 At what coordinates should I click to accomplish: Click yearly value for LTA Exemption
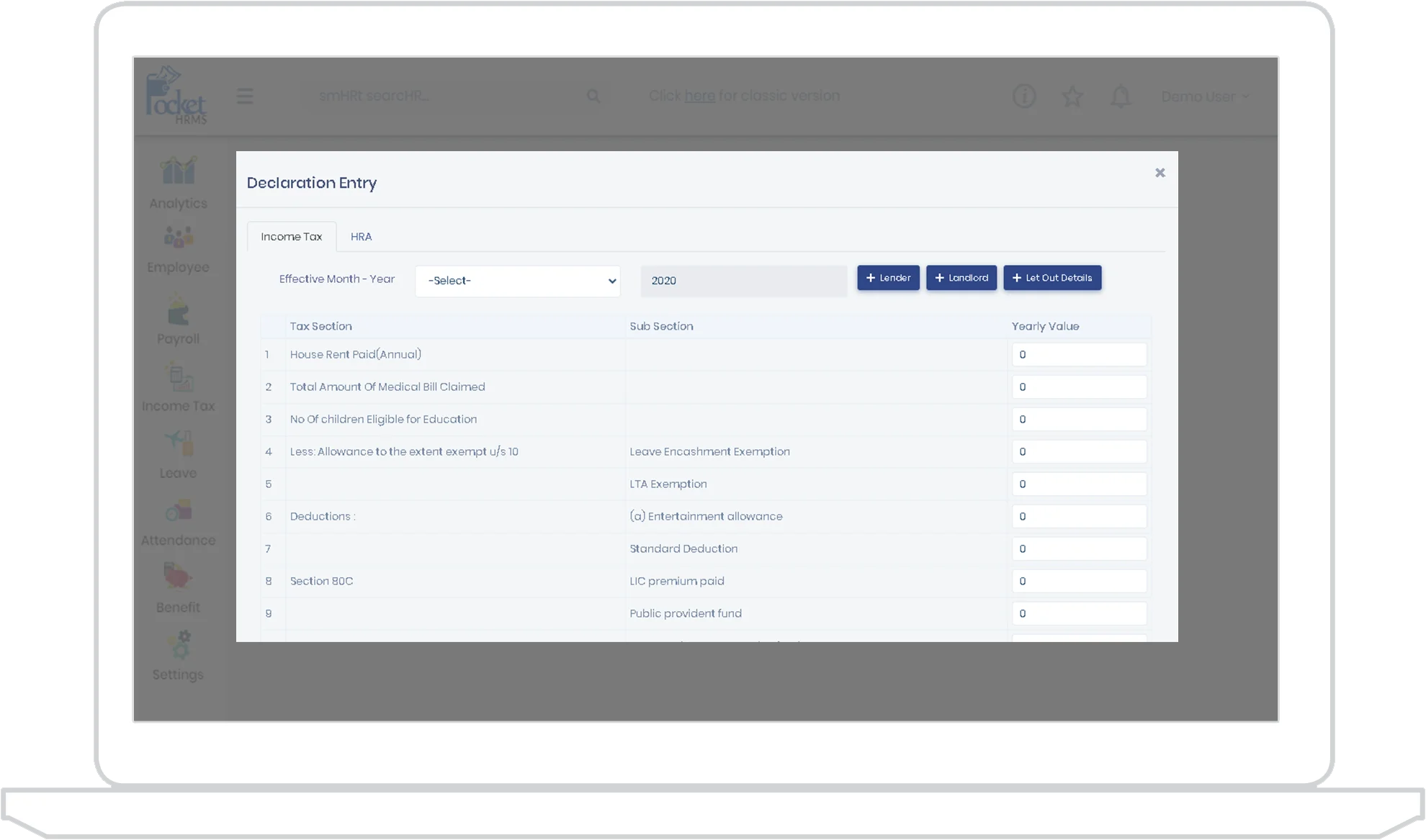(1079, 484)
